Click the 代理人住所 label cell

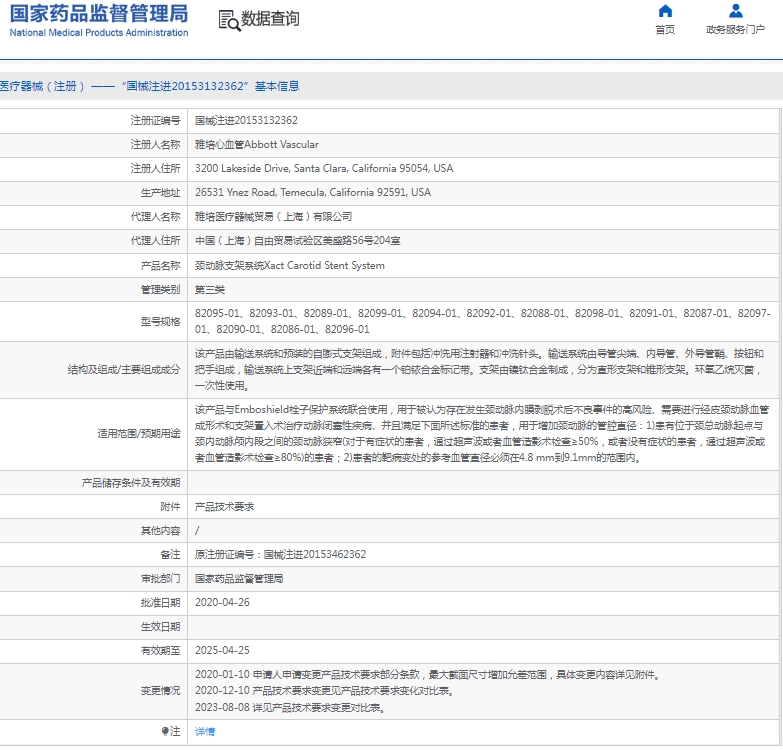click(x=93, y=241)
